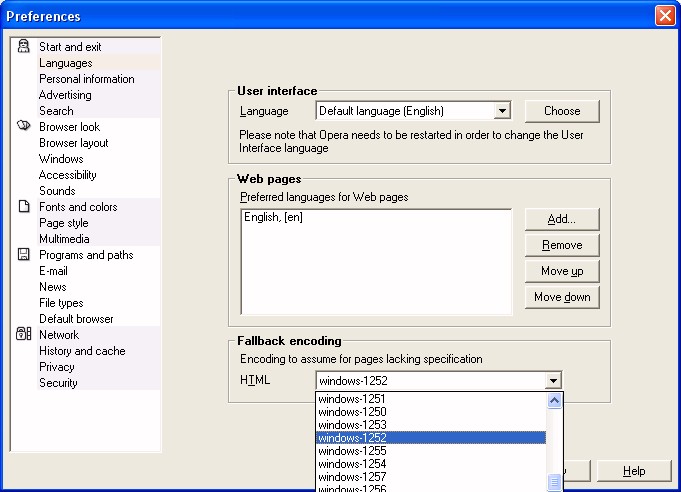Select English [en] in preferred languages

pos(274,217)
